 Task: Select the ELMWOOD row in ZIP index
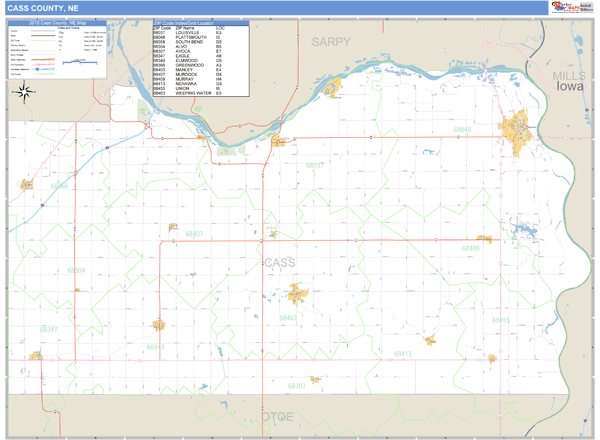198,60
